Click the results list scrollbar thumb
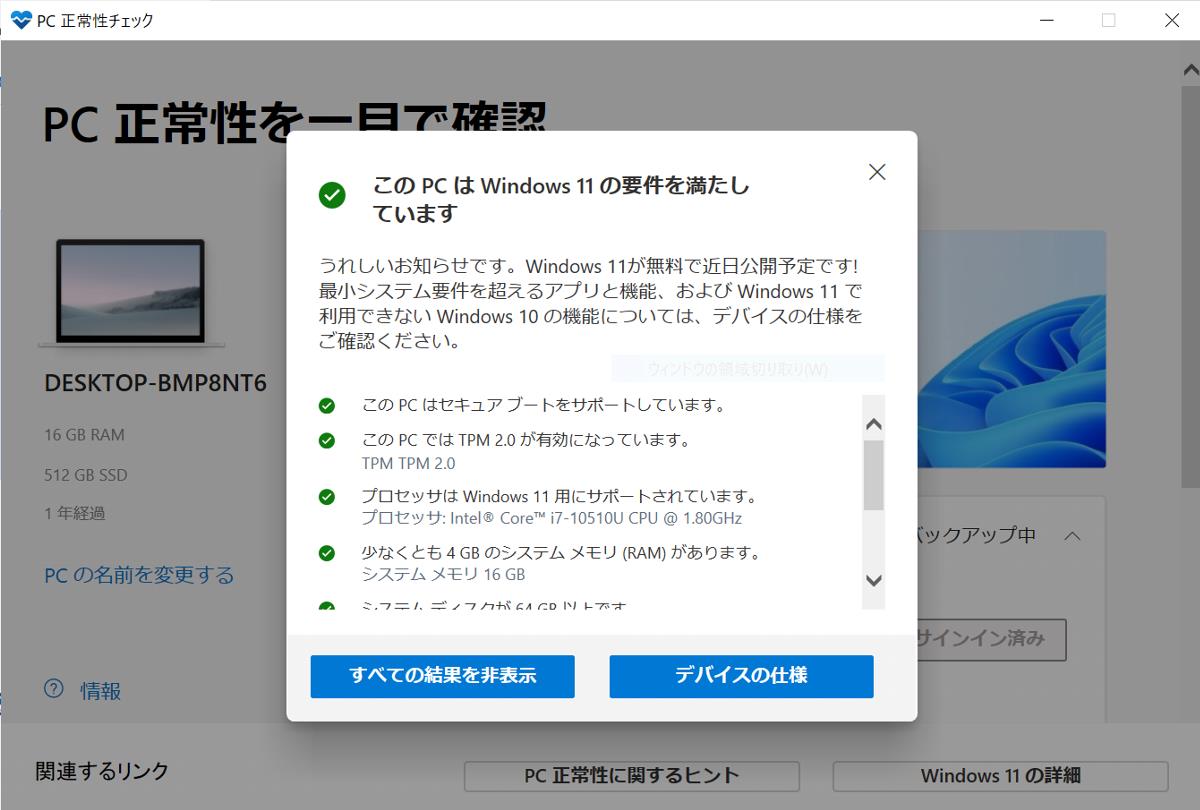 coord(873,475)
